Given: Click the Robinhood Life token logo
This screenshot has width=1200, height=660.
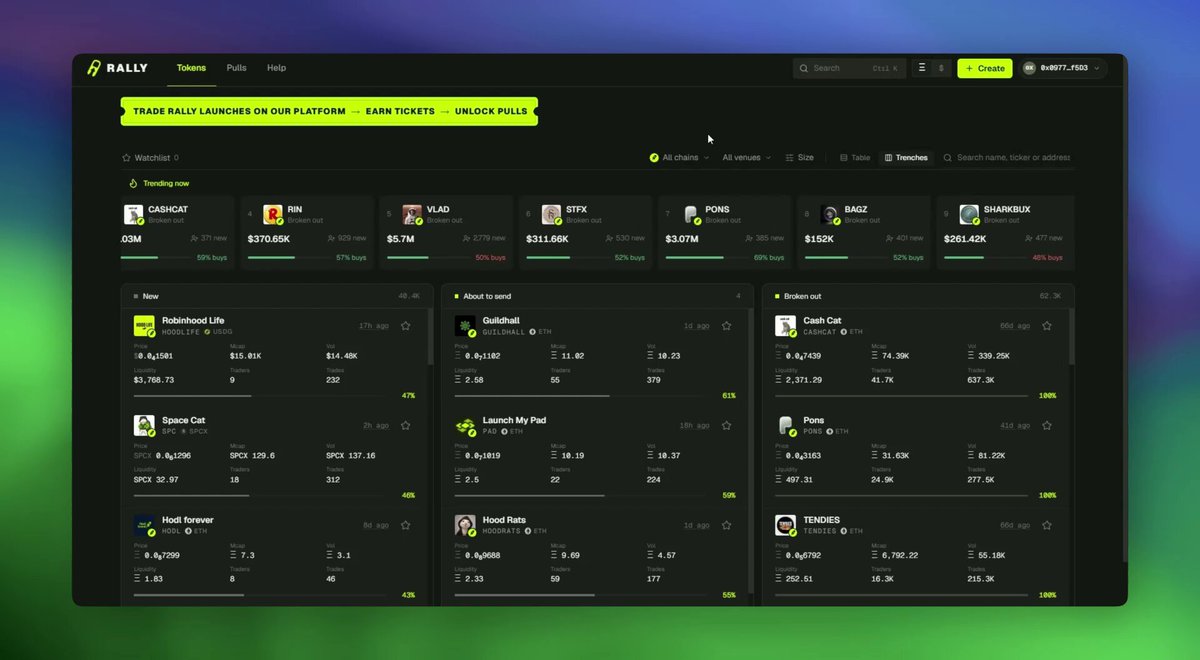Looking at the screenshot, I should click(x=144, y=326).
